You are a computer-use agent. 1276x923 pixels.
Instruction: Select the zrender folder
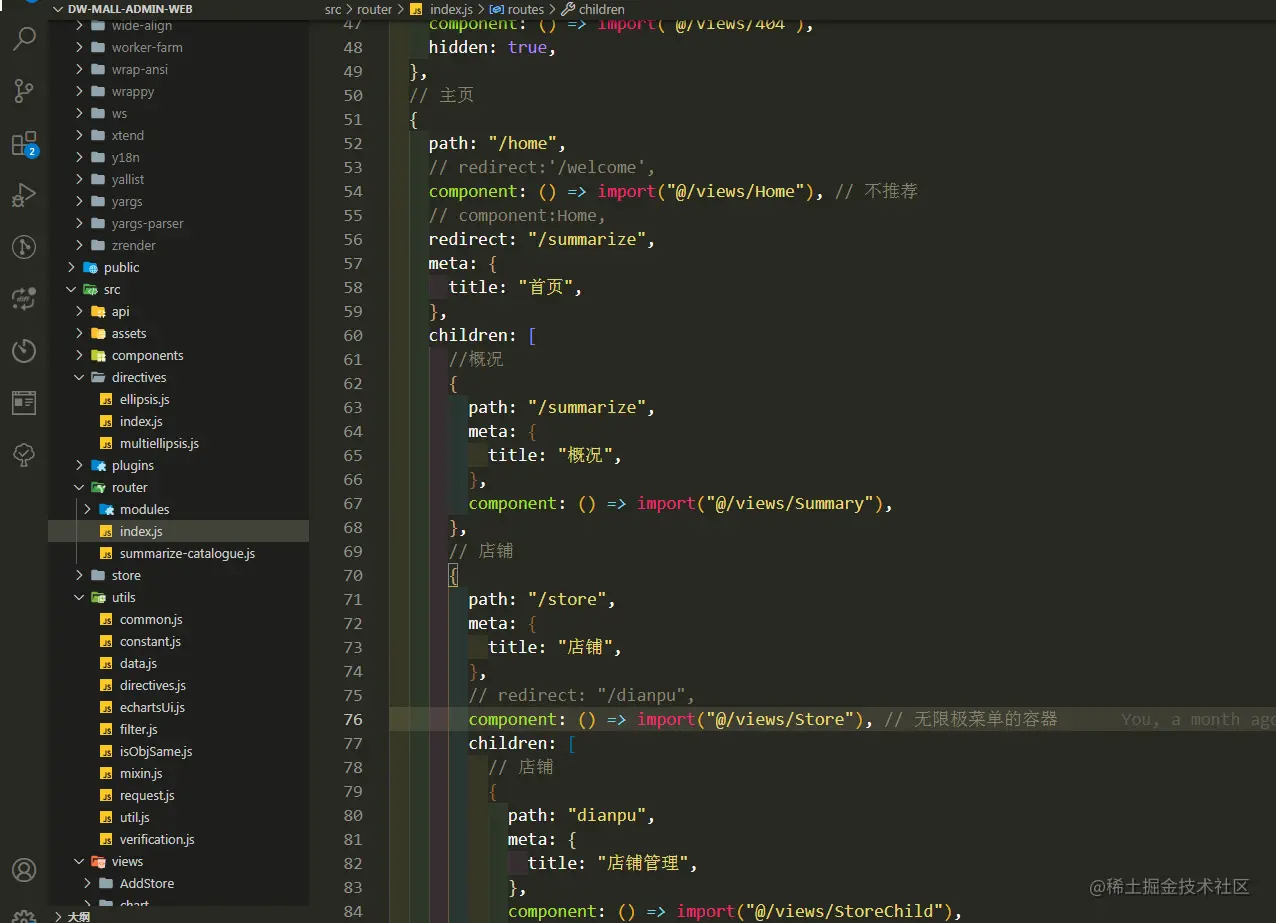pyautogui.click(x=178, y=245)
